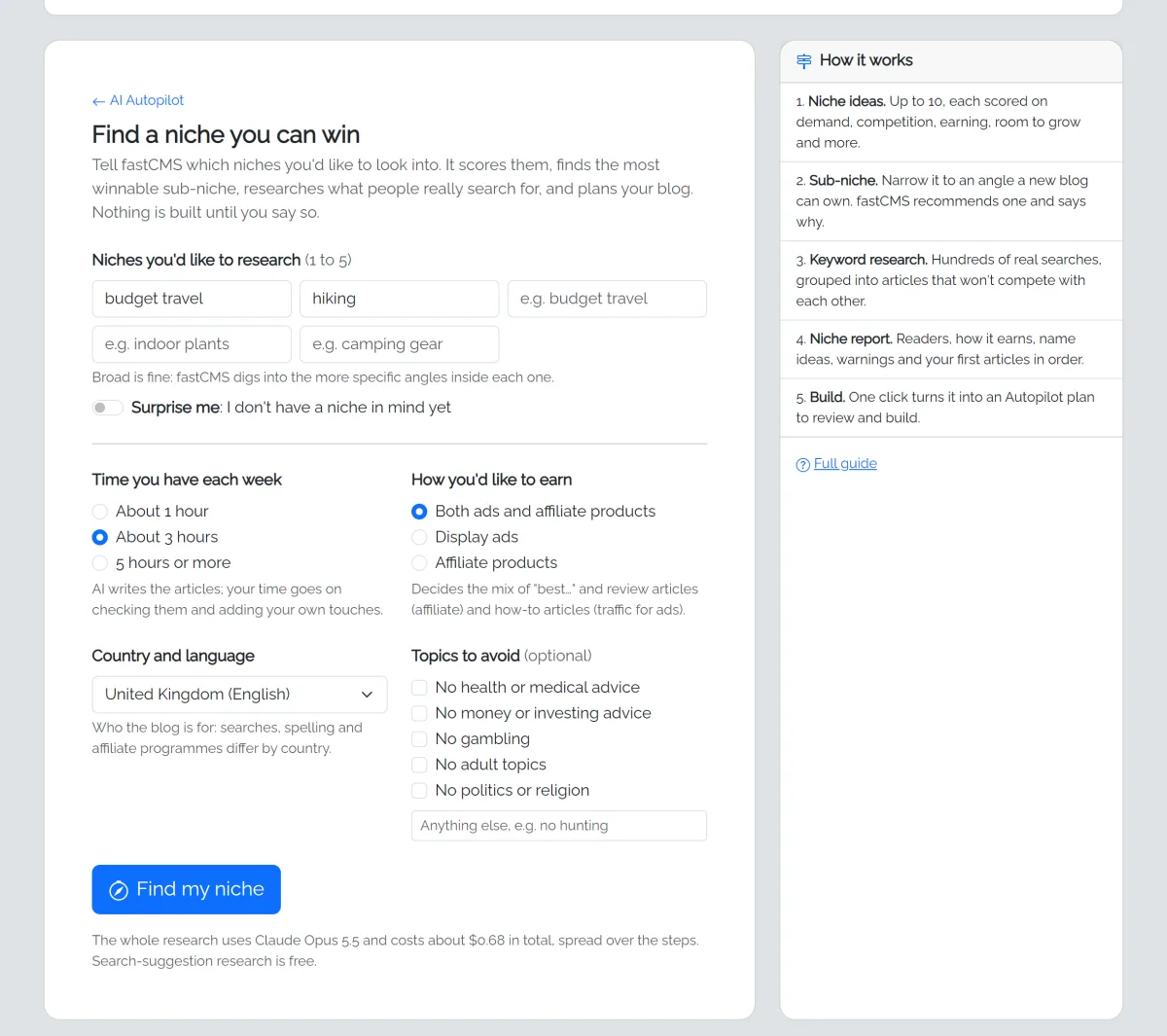
Task: Check the No adult topics box
Action: pyautogui.click(x=419, y=765)
